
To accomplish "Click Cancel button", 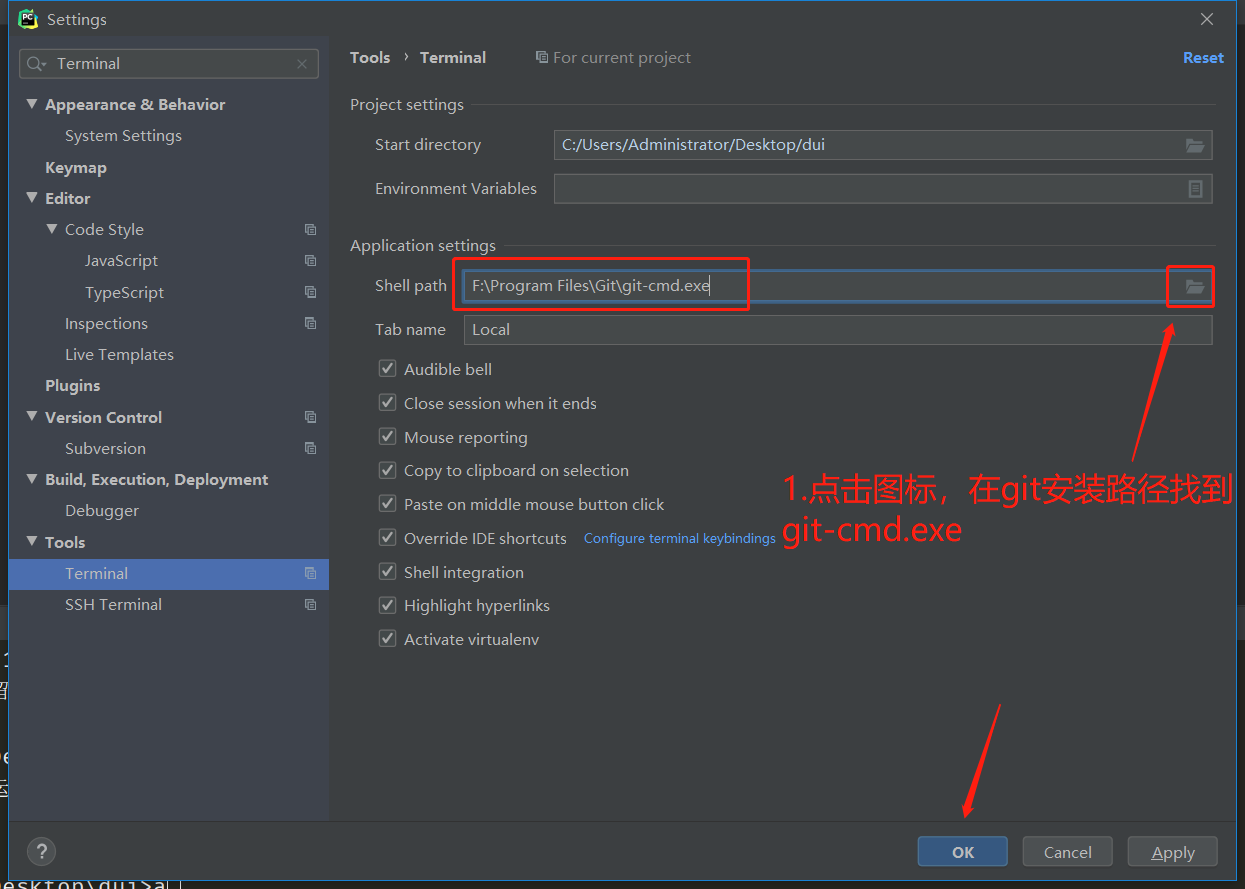I will click(x=1068, y=852).
